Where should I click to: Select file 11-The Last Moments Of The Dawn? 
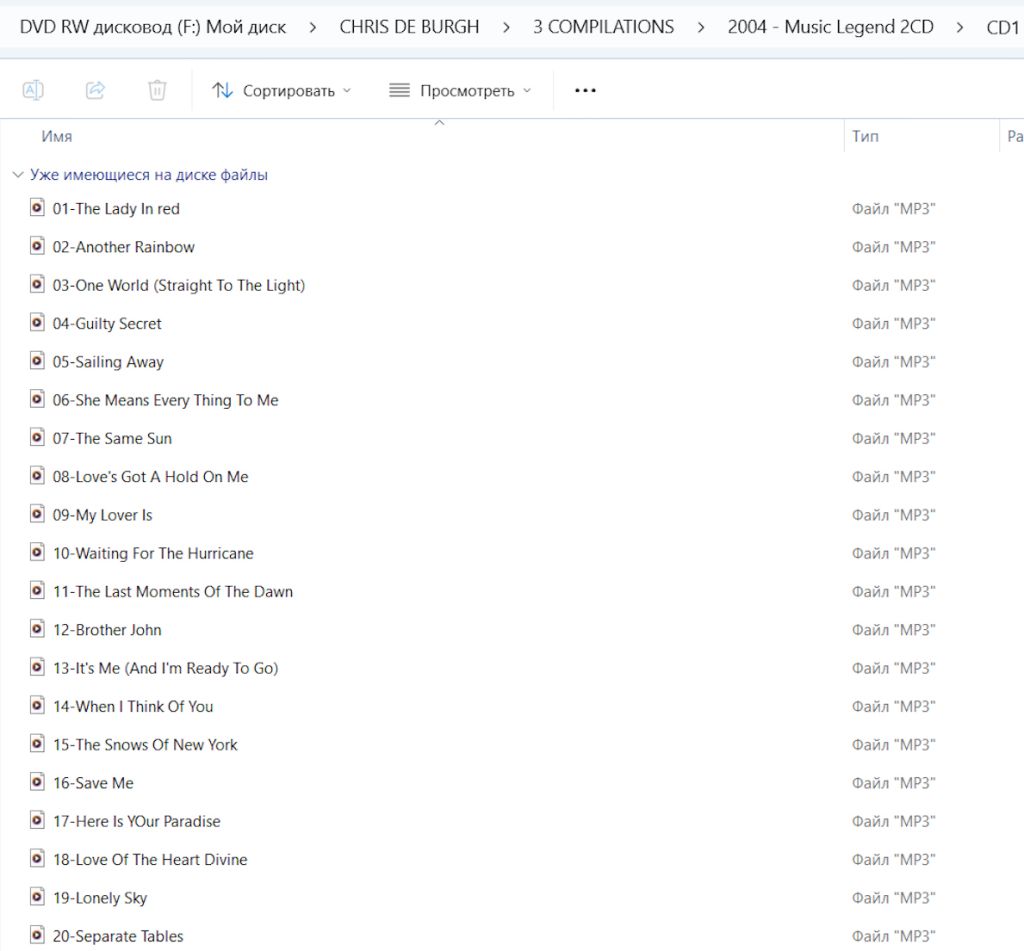tap(172, 591)
